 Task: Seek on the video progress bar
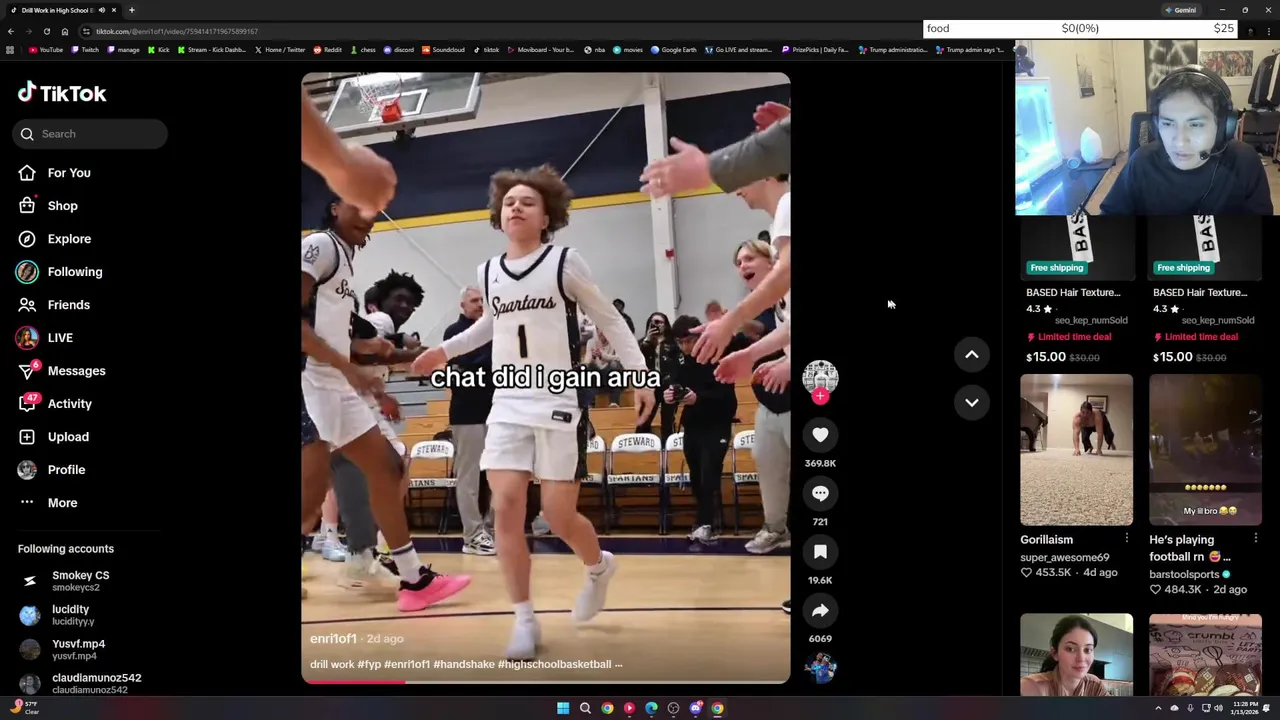(546, 682)
